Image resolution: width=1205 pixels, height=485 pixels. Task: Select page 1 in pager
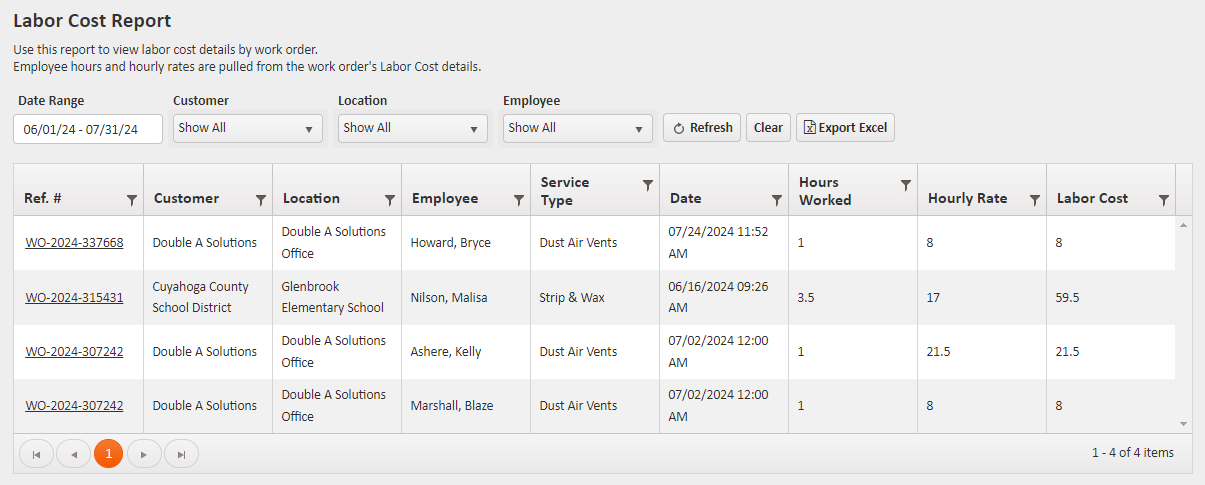(x=109, y=454)
